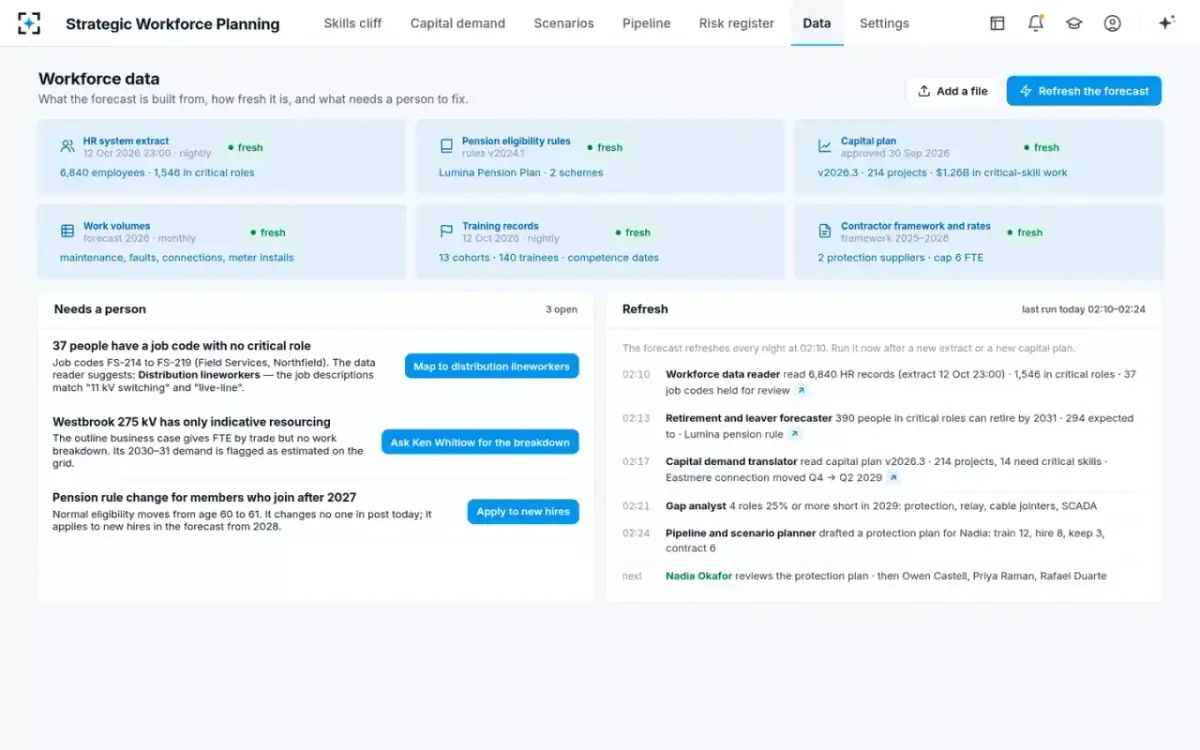The image size is (1200, 750).
Task: Click the HR system extract people icon
Action: [x=67, y=146]
